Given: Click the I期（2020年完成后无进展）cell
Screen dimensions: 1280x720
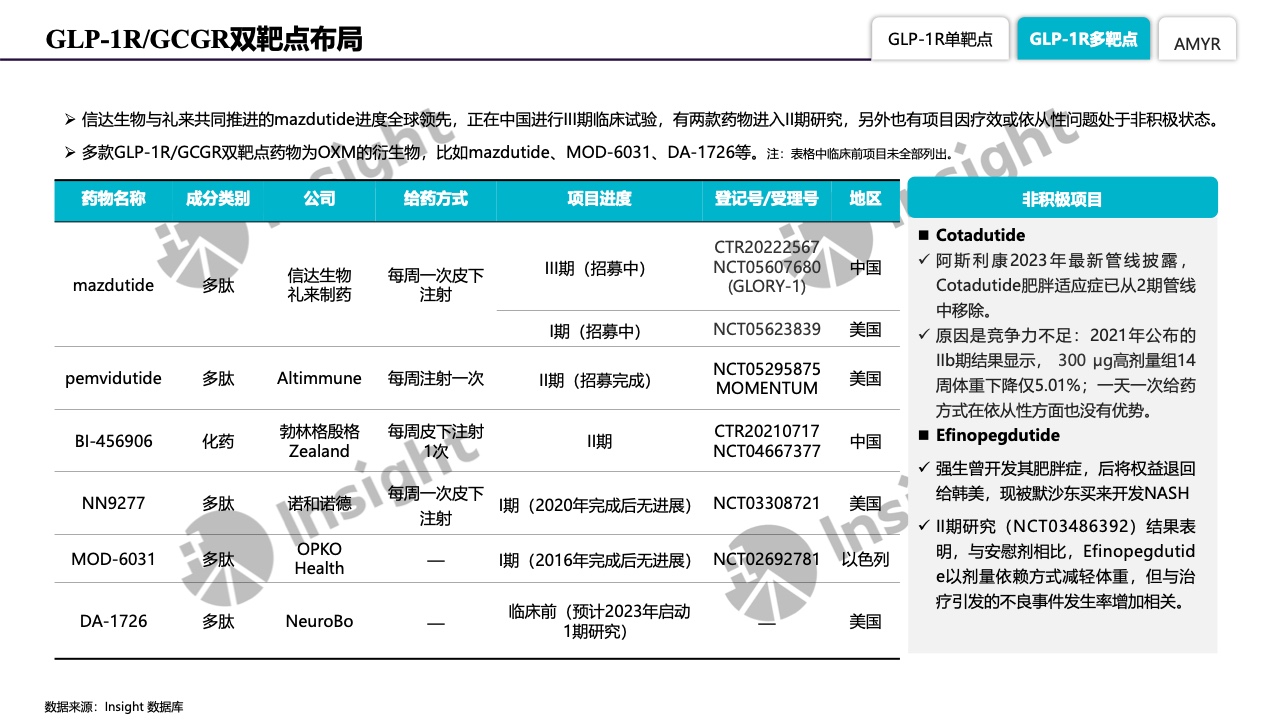Looking at the screenshot, I should (599, 505).
